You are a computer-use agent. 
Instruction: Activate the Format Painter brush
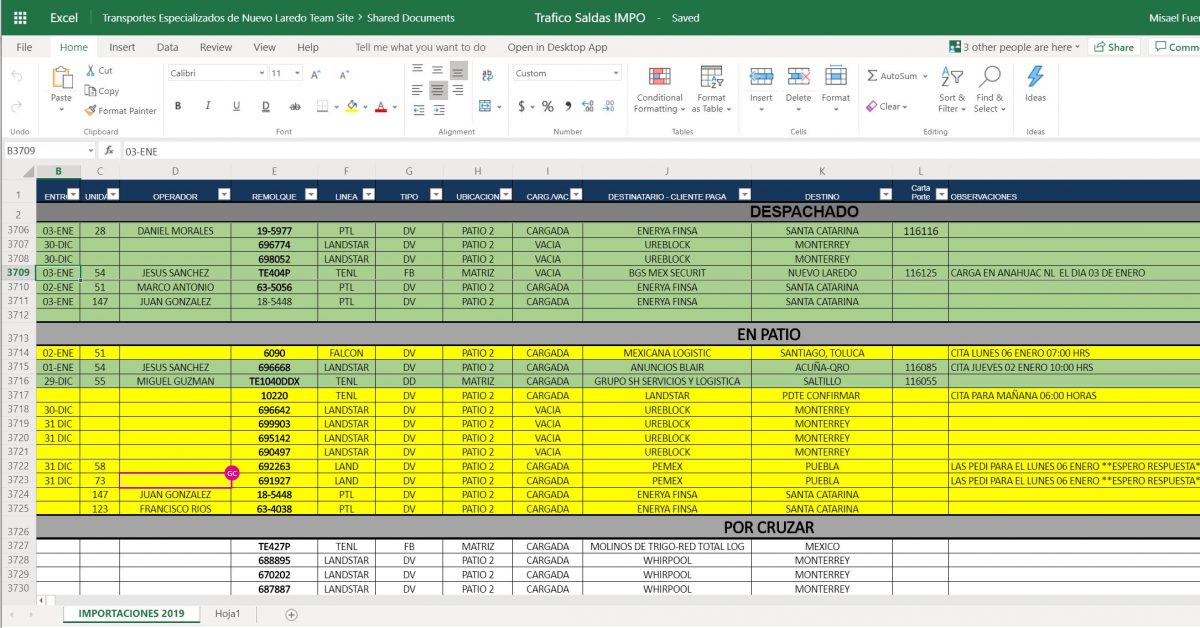click(x=121, y=111)
